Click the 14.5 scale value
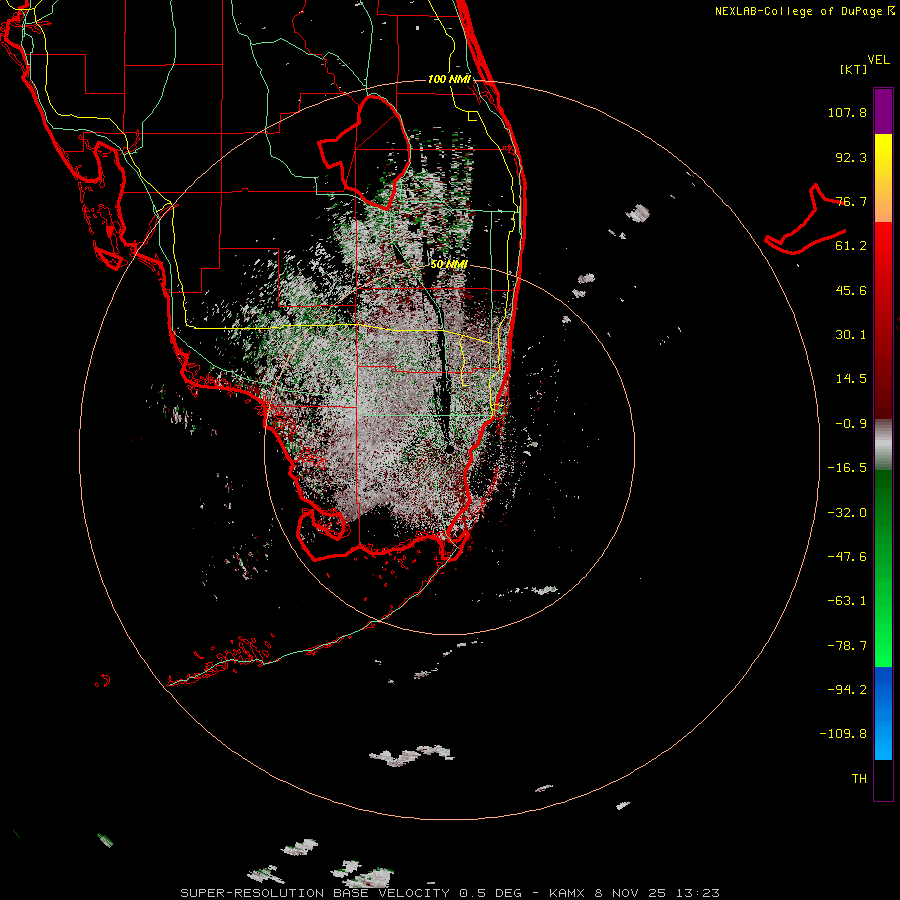Image resolution: width=900 pixels, height=900 pixels. tap(851, 379)
